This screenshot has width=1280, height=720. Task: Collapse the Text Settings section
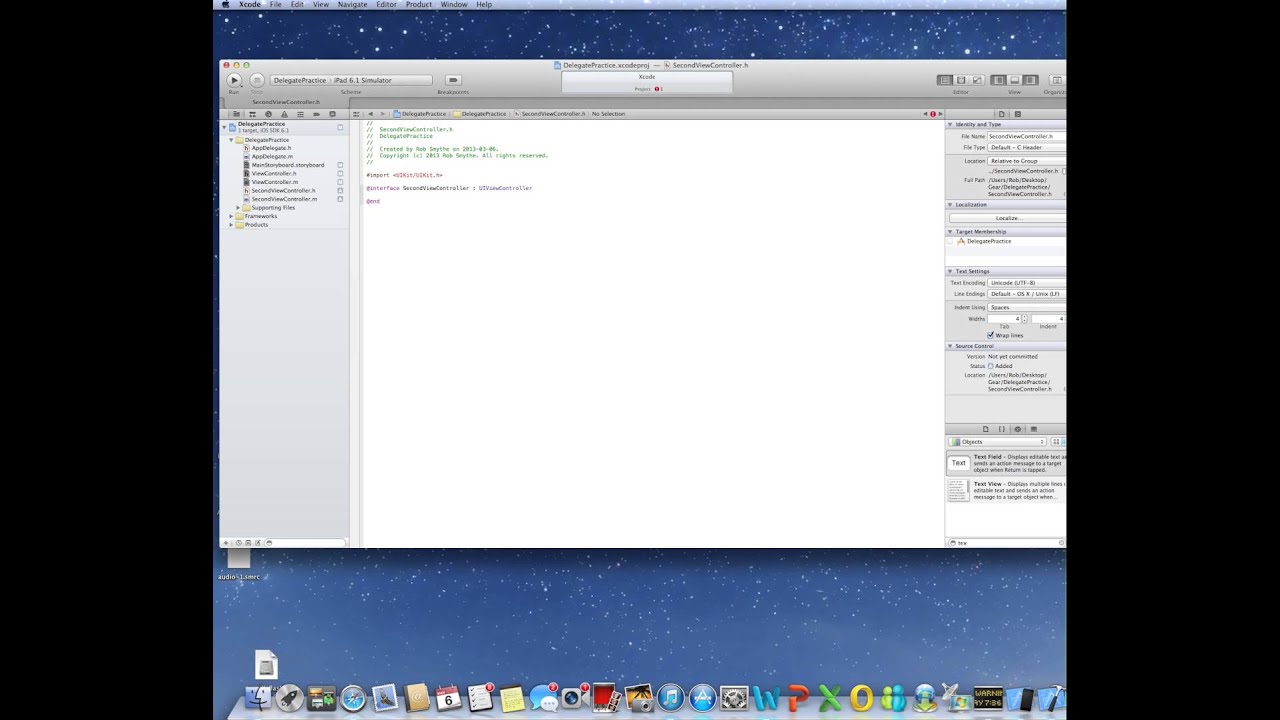[950, 271]
